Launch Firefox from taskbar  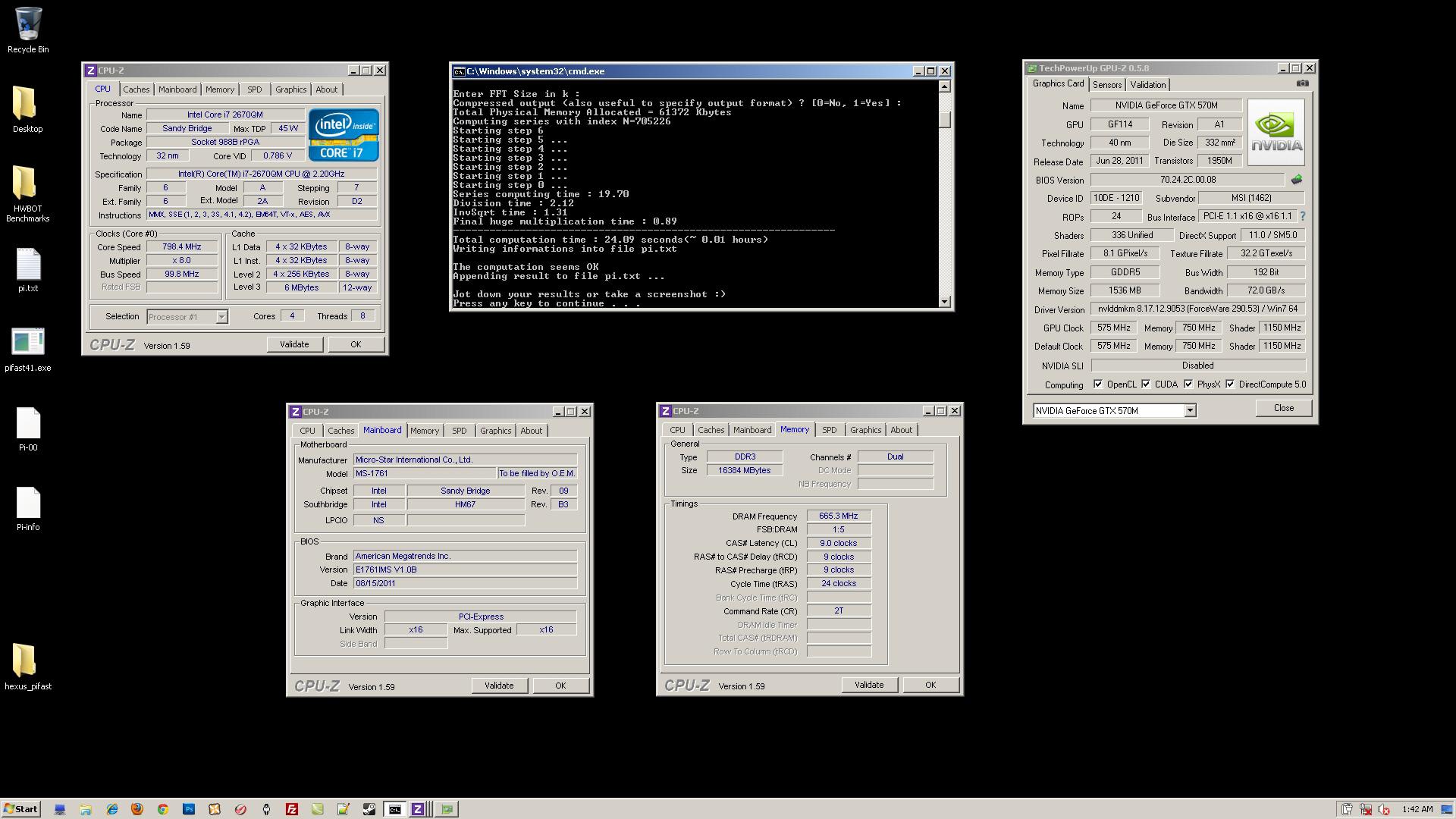(x=137, y=809)
